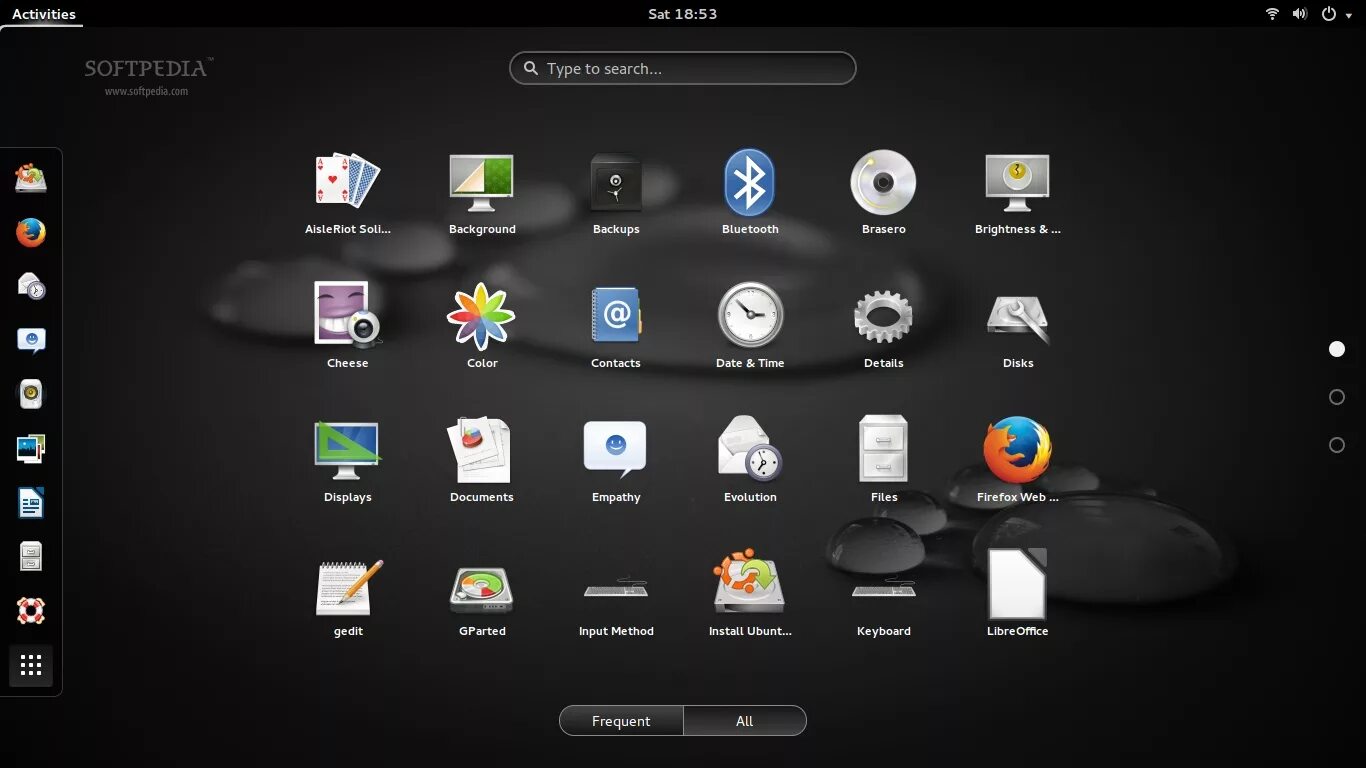
Task: Go to the third app page indicator
Action: [1337, 445]
